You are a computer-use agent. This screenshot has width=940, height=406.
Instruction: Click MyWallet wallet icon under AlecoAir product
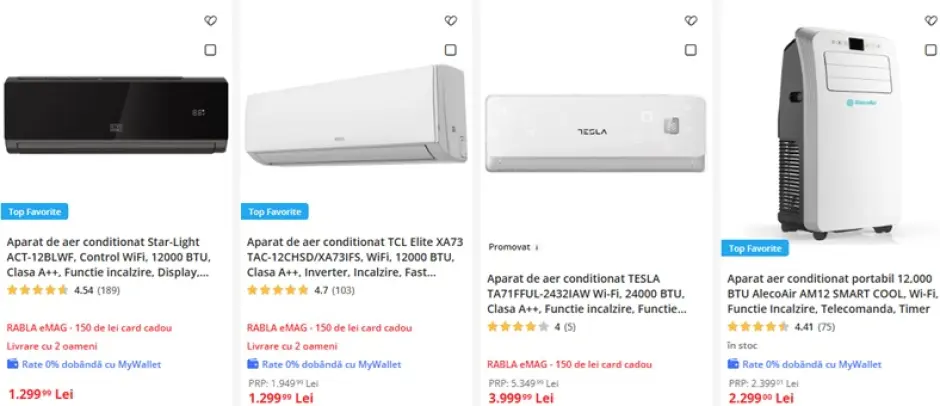(x=734, y=364)
